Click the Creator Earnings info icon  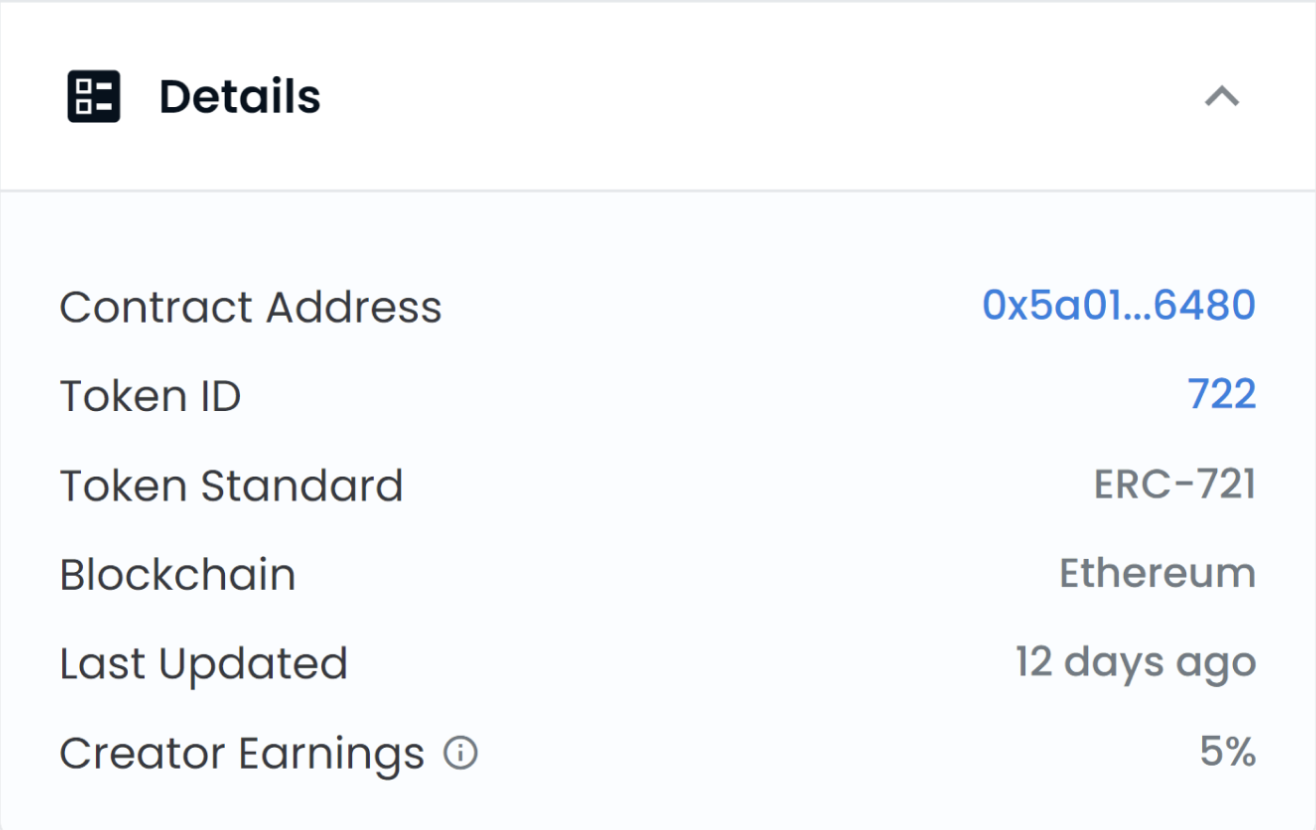click(460, 753)
